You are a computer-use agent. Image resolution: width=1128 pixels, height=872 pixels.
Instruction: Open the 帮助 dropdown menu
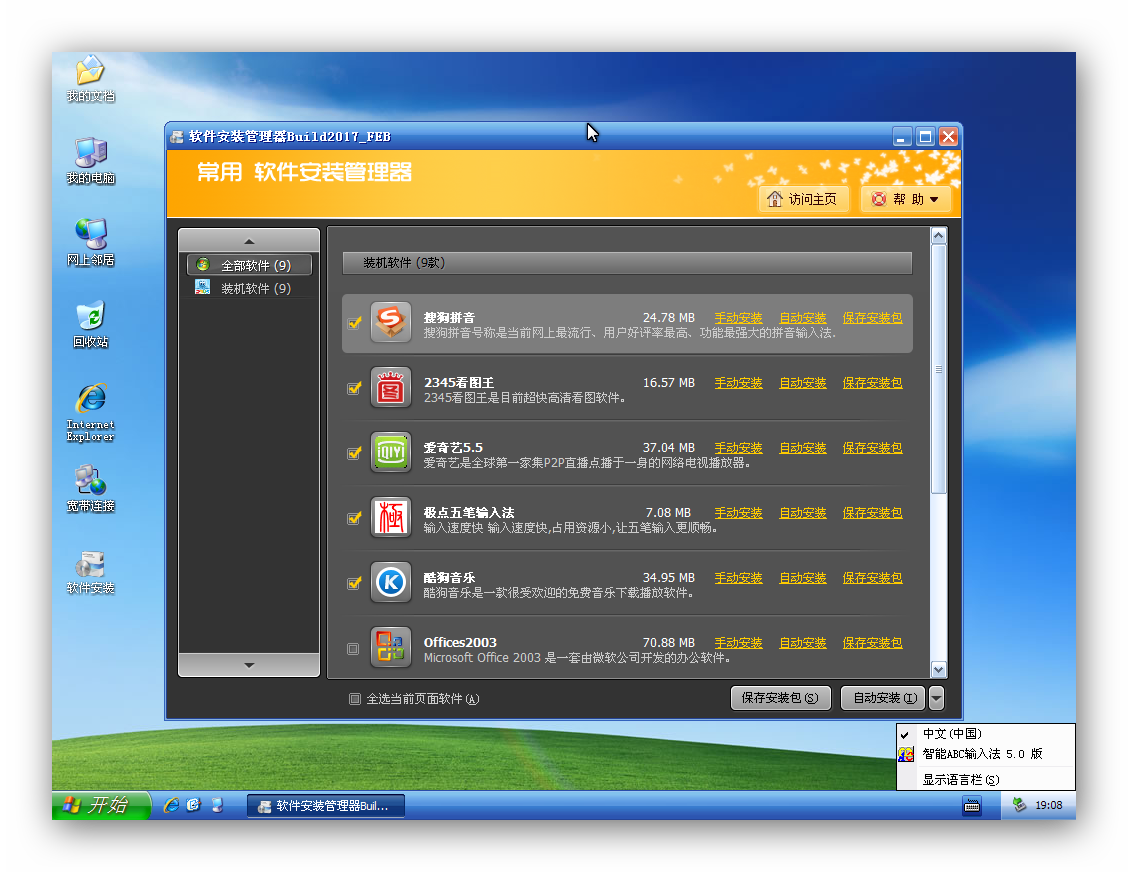pos(906,199)
